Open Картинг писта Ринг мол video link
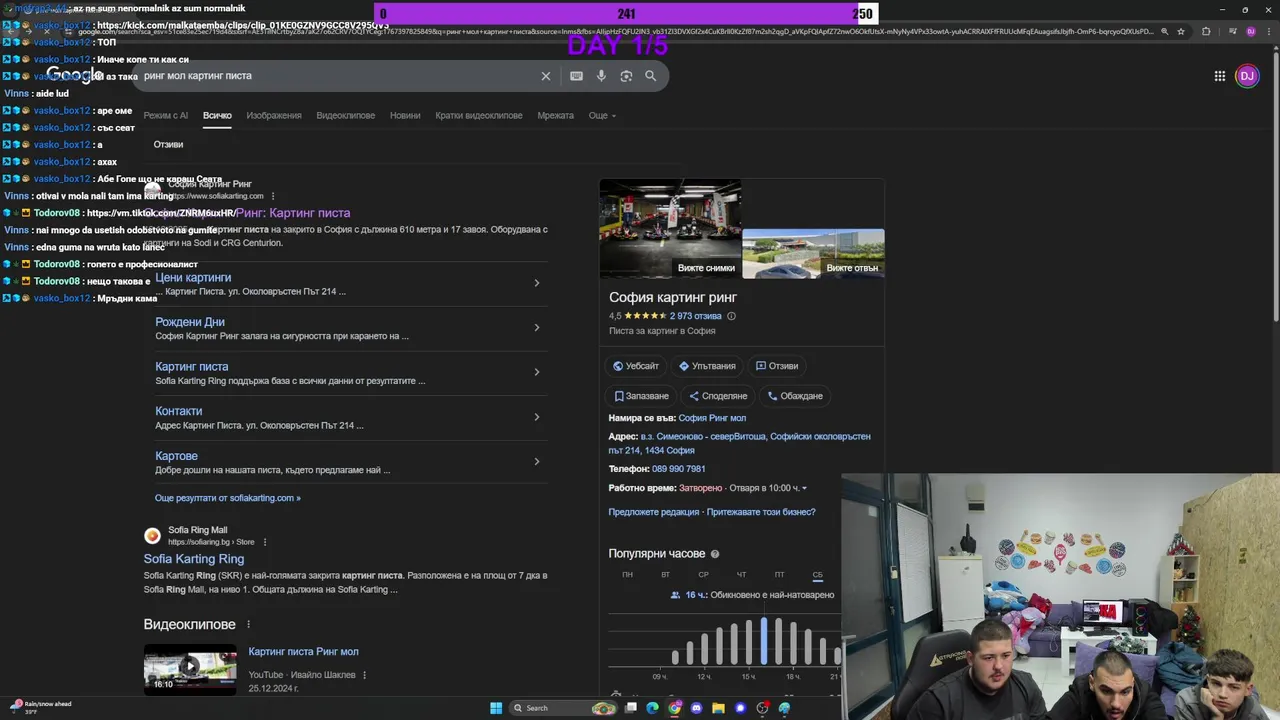The image size is (1280, 720). coord(303,652)
